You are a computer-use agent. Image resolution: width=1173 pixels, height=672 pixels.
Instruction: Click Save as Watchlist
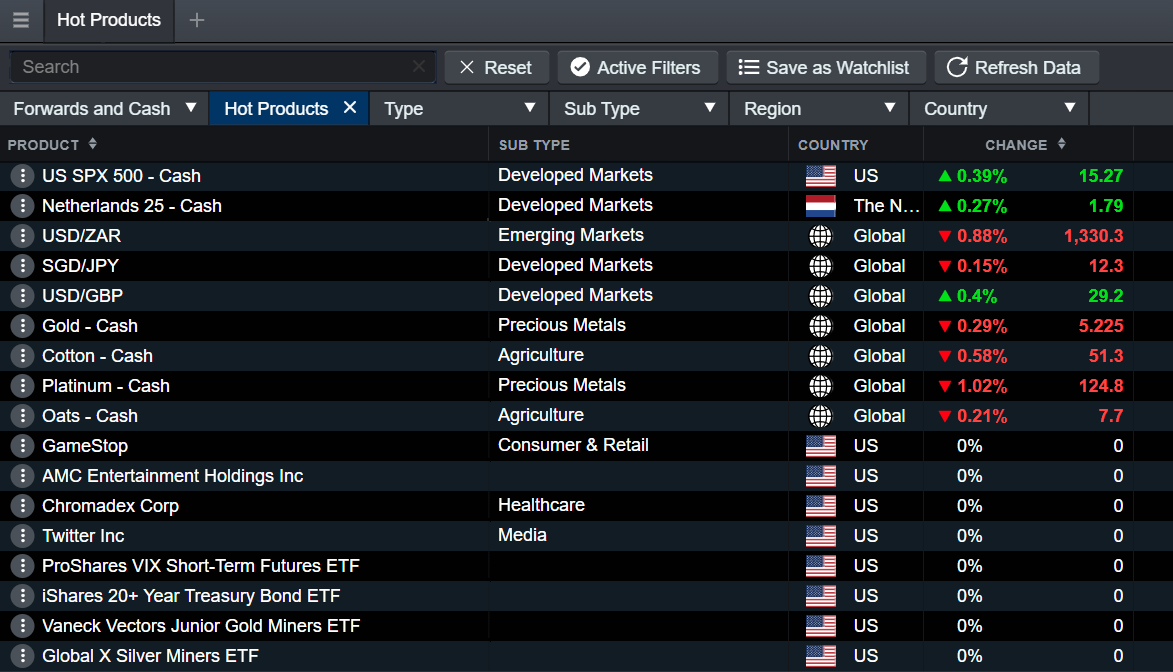click(x=826, y=67)
